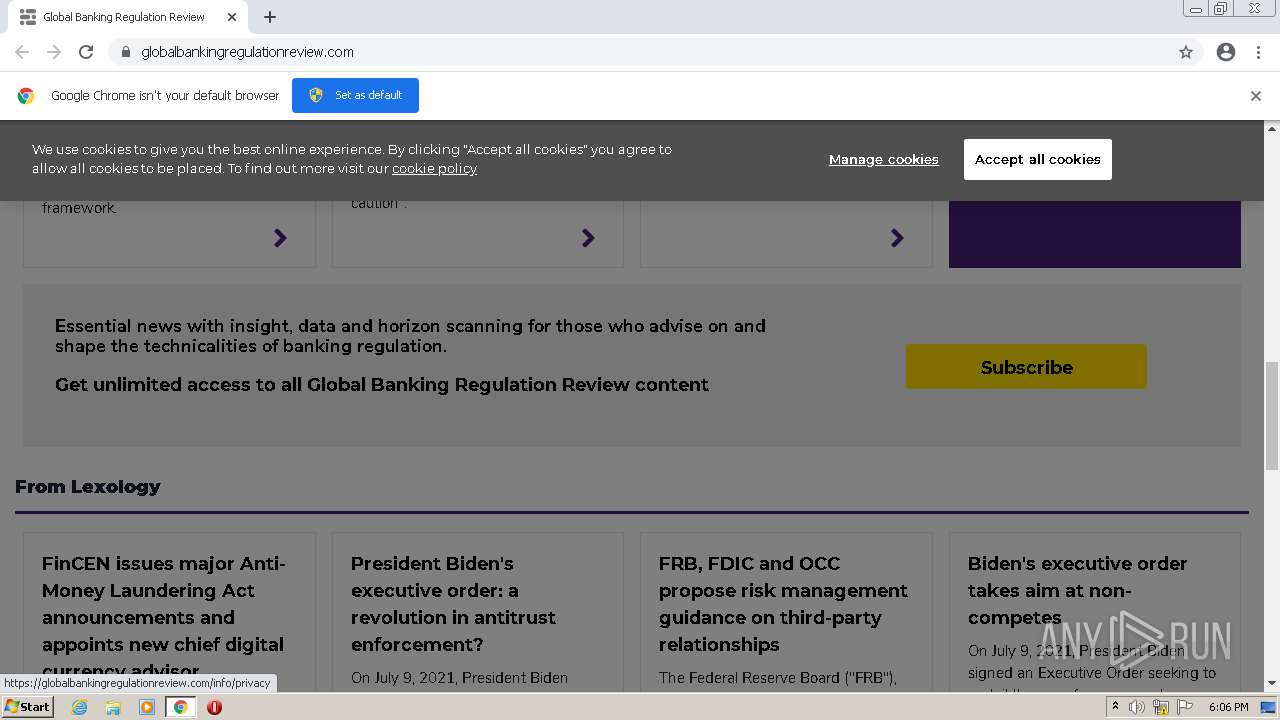This screenshot has height=720, width=1280.
Task: Click the browser forward arrow
Action: [54, 52]
